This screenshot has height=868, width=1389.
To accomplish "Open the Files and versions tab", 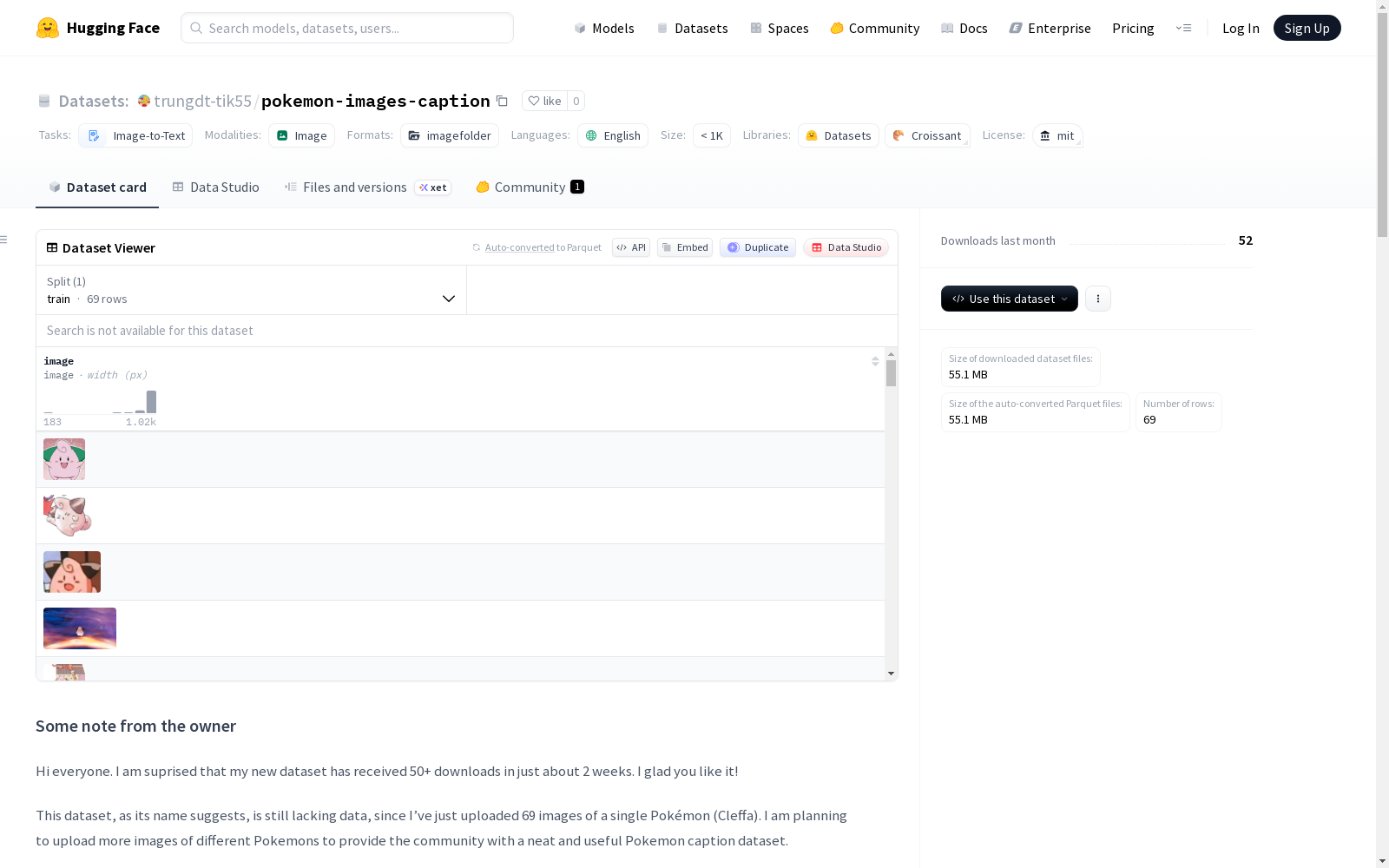I will click(x=367, y=187).
